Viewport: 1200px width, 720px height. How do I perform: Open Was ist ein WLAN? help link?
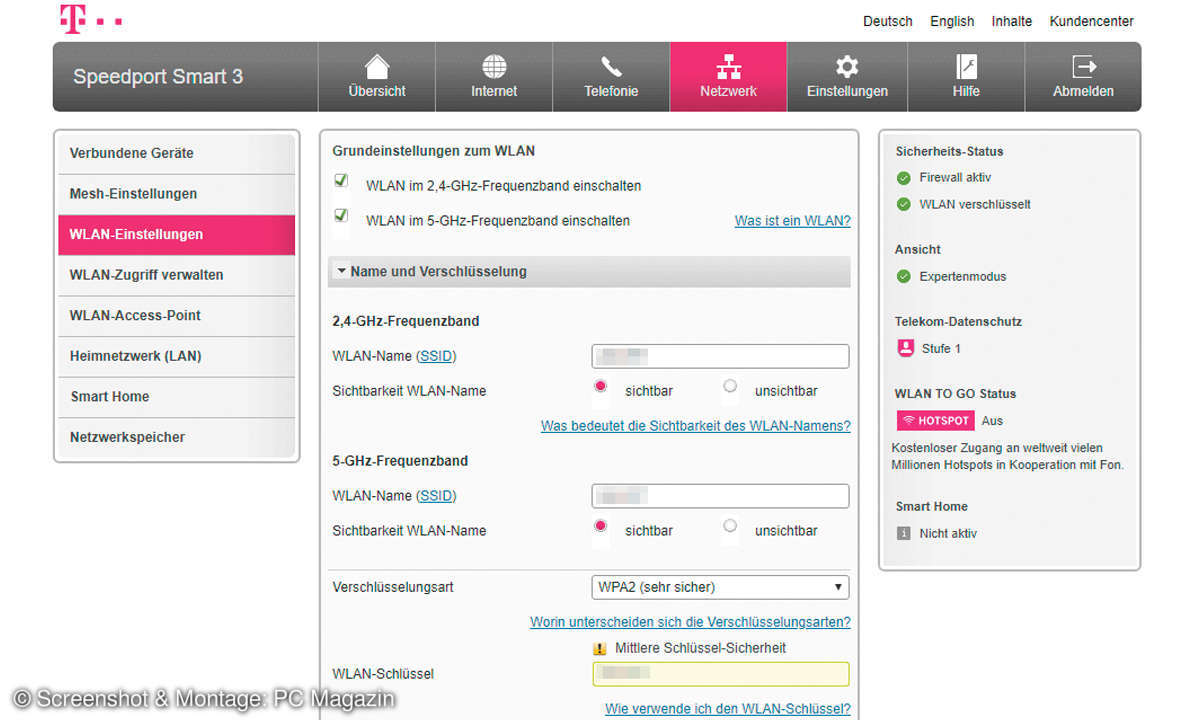[x=793, y=221]
